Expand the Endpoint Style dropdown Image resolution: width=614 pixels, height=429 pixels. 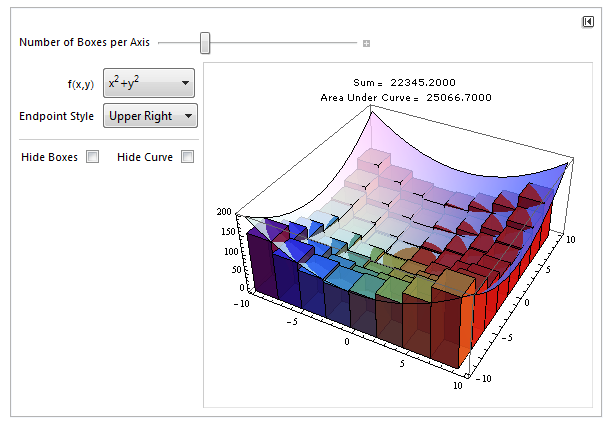[150, 116]
